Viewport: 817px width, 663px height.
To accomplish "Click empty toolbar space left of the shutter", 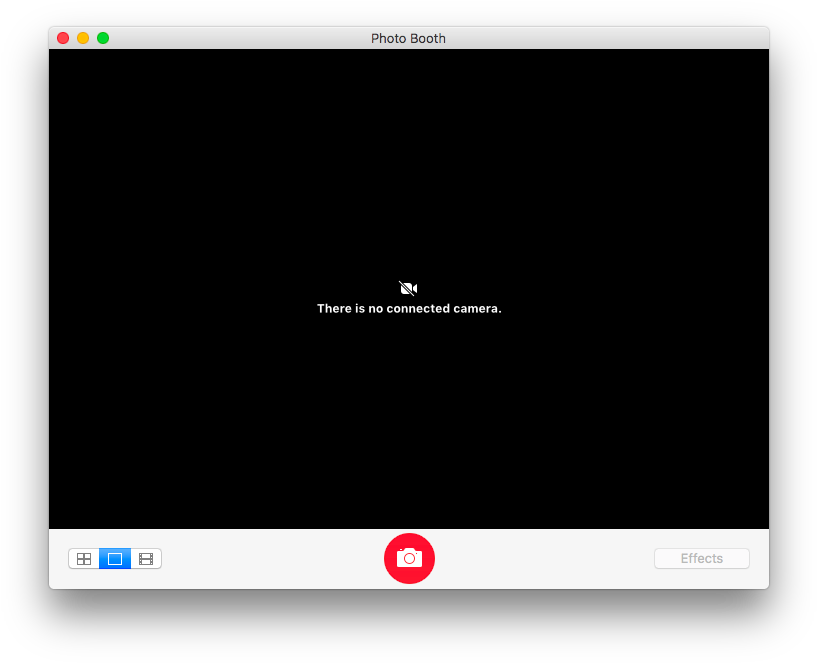I will (270, 559).
